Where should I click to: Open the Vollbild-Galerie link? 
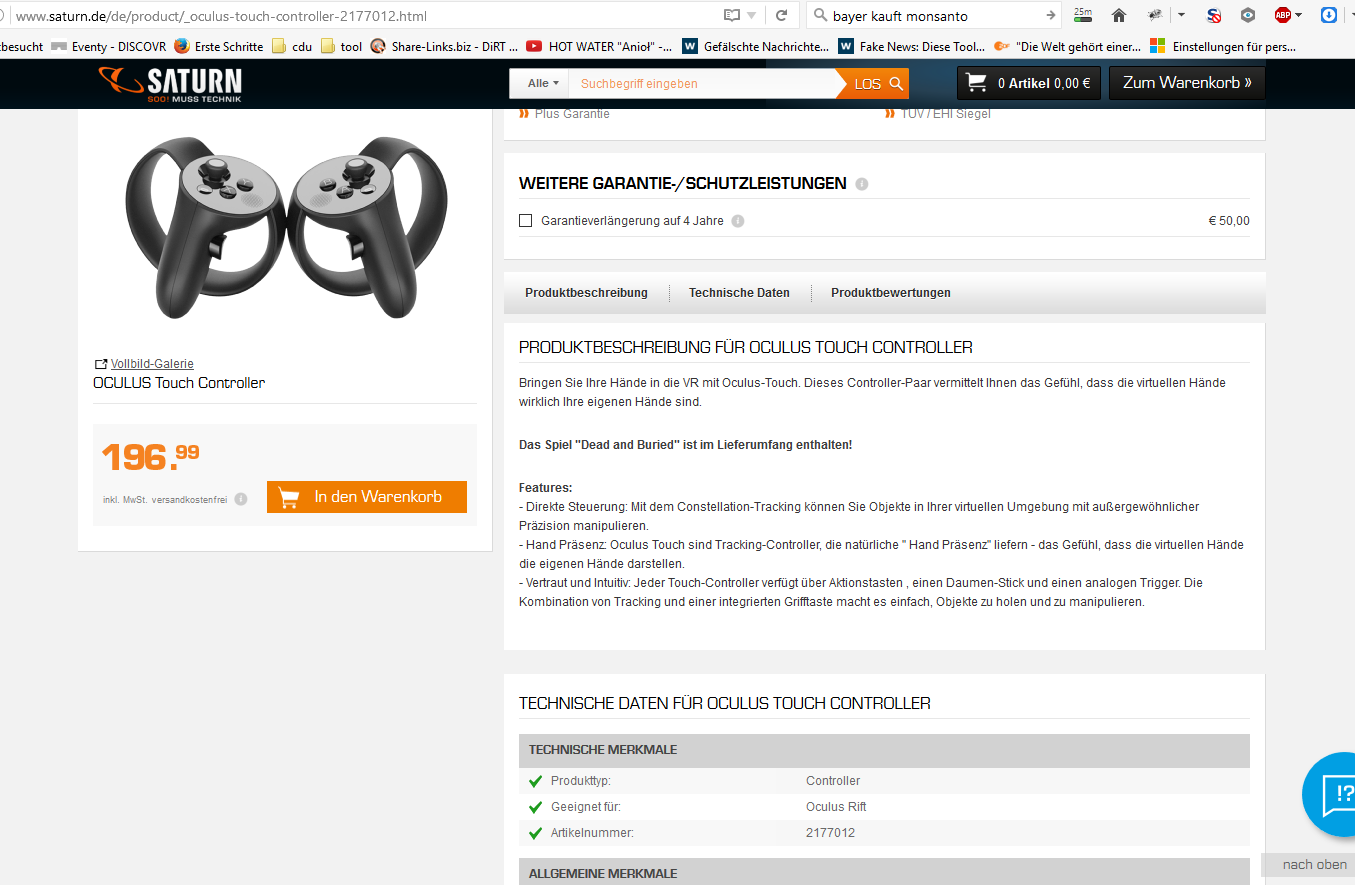152,364
